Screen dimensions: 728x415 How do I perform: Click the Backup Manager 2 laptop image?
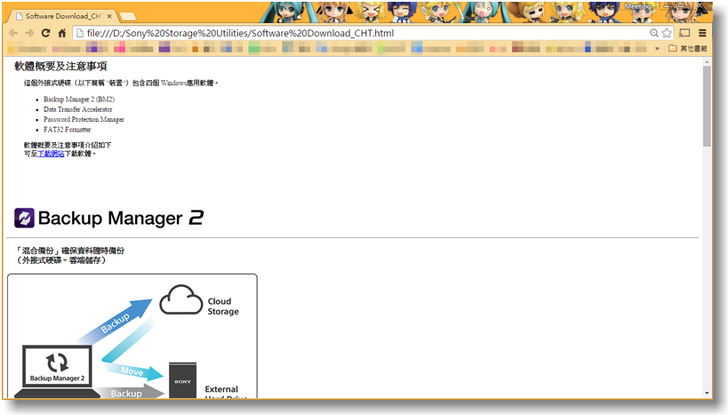(57, 371)
